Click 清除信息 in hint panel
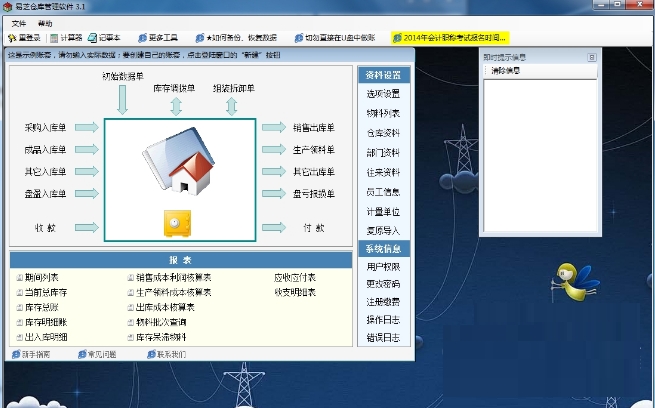Image resolution: width=655 pixels, height=408 pixels. pos(505,71)
